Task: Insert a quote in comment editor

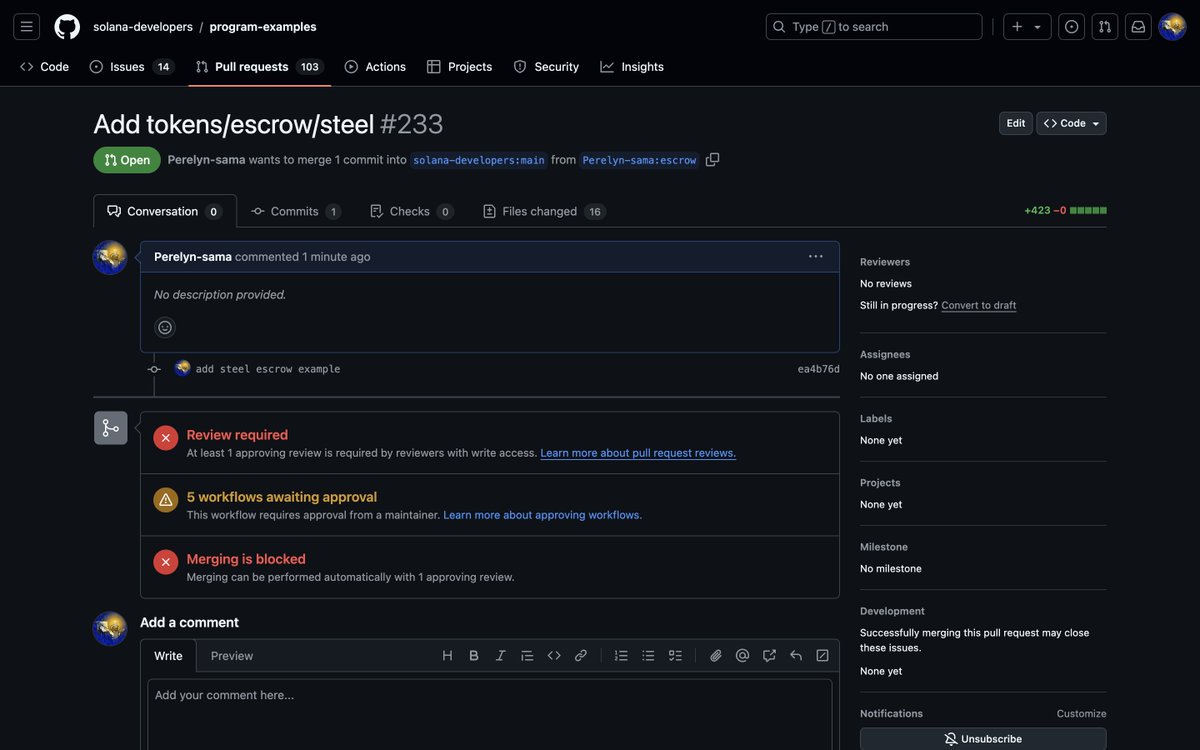Action: 527,656
